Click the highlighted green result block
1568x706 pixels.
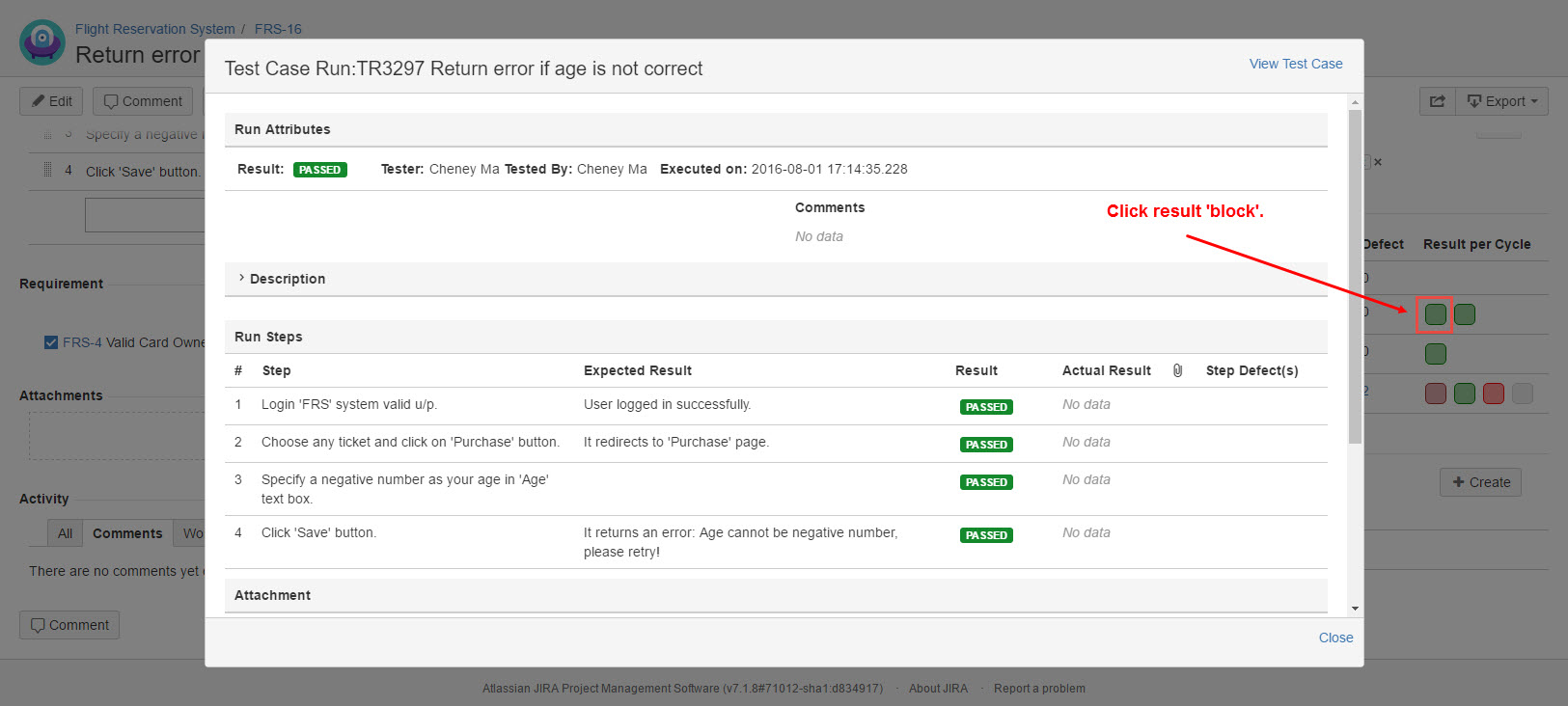(x=1435, y=314)
